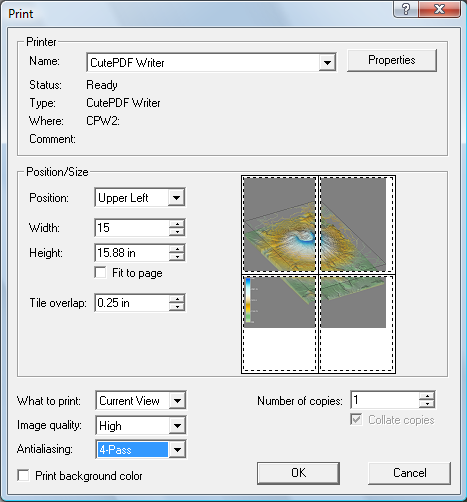Viewport: 467px width, 502px height.
Task: Open the printer Name dropdown
Action: click(327, 62)
